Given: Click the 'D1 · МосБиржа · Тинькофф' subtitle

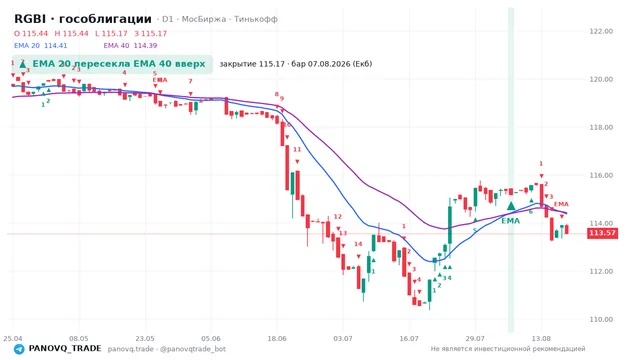Looking at the screenshot, I should [220, 19].
